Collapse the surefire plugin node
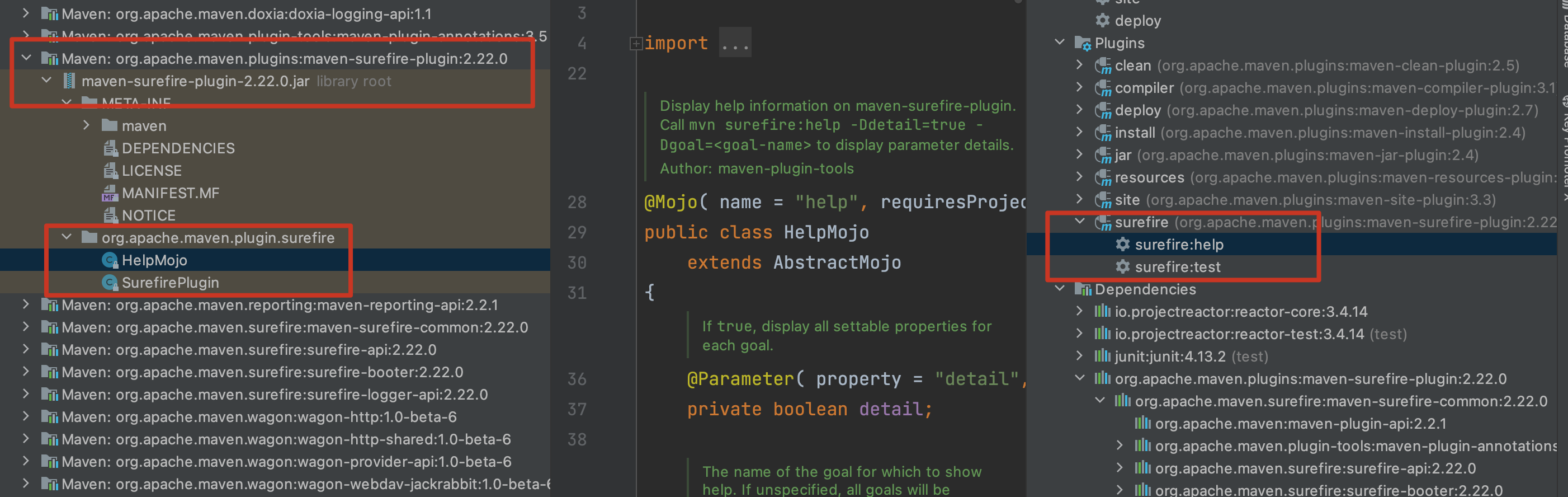The image size is (1568, 497). (x=1079, y=222)
